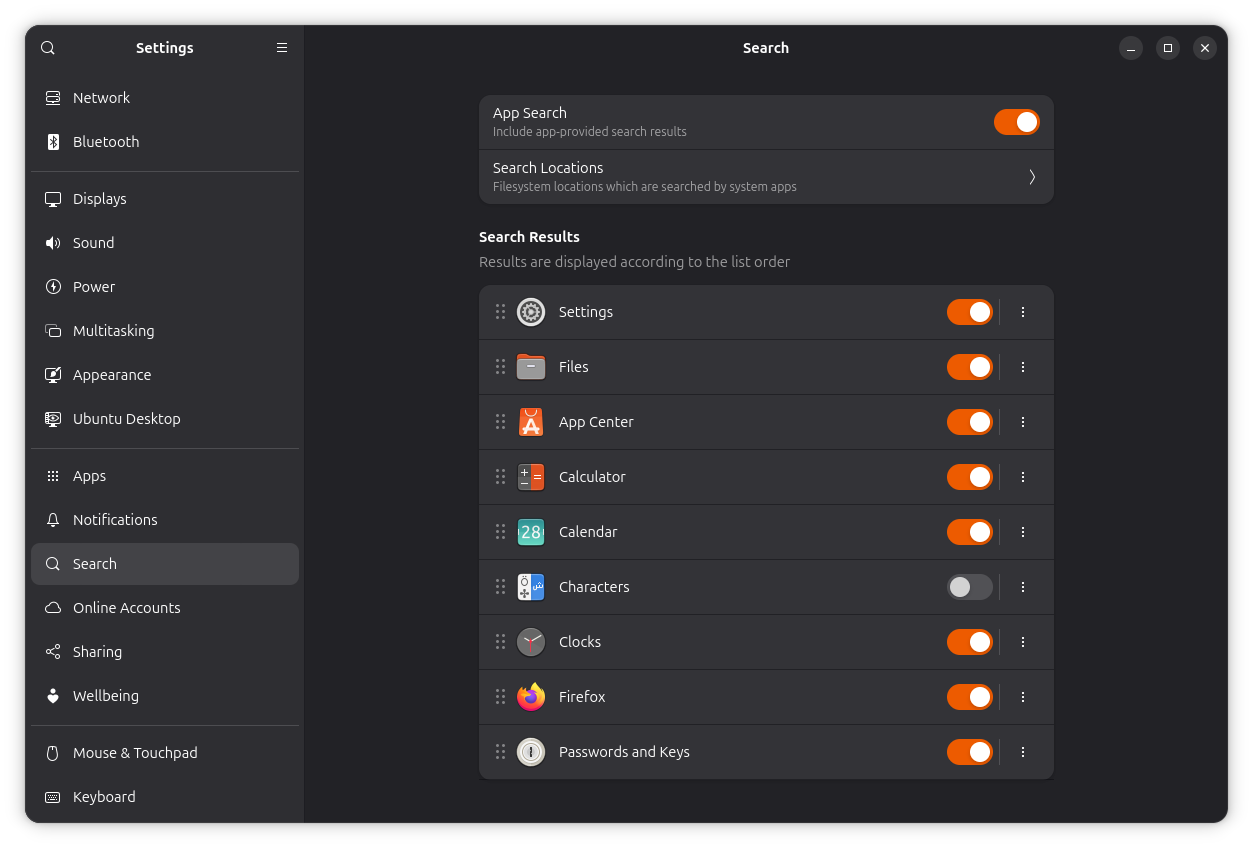Click the Bluetooth sidebar icon
This screenshot has width=1253, height=848.
pos(53,142)
